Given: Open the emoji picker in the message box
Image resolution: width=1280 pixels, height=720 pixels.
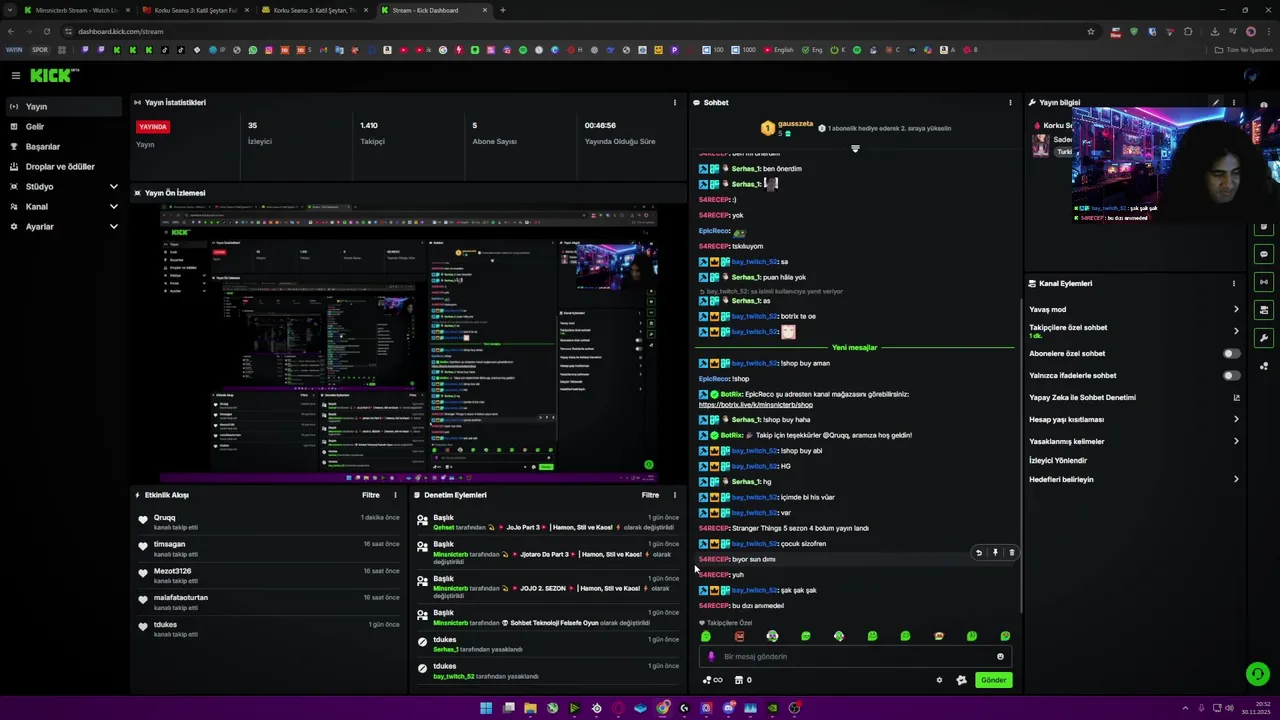Looking at the screenshot, I should click(1000, 657).
